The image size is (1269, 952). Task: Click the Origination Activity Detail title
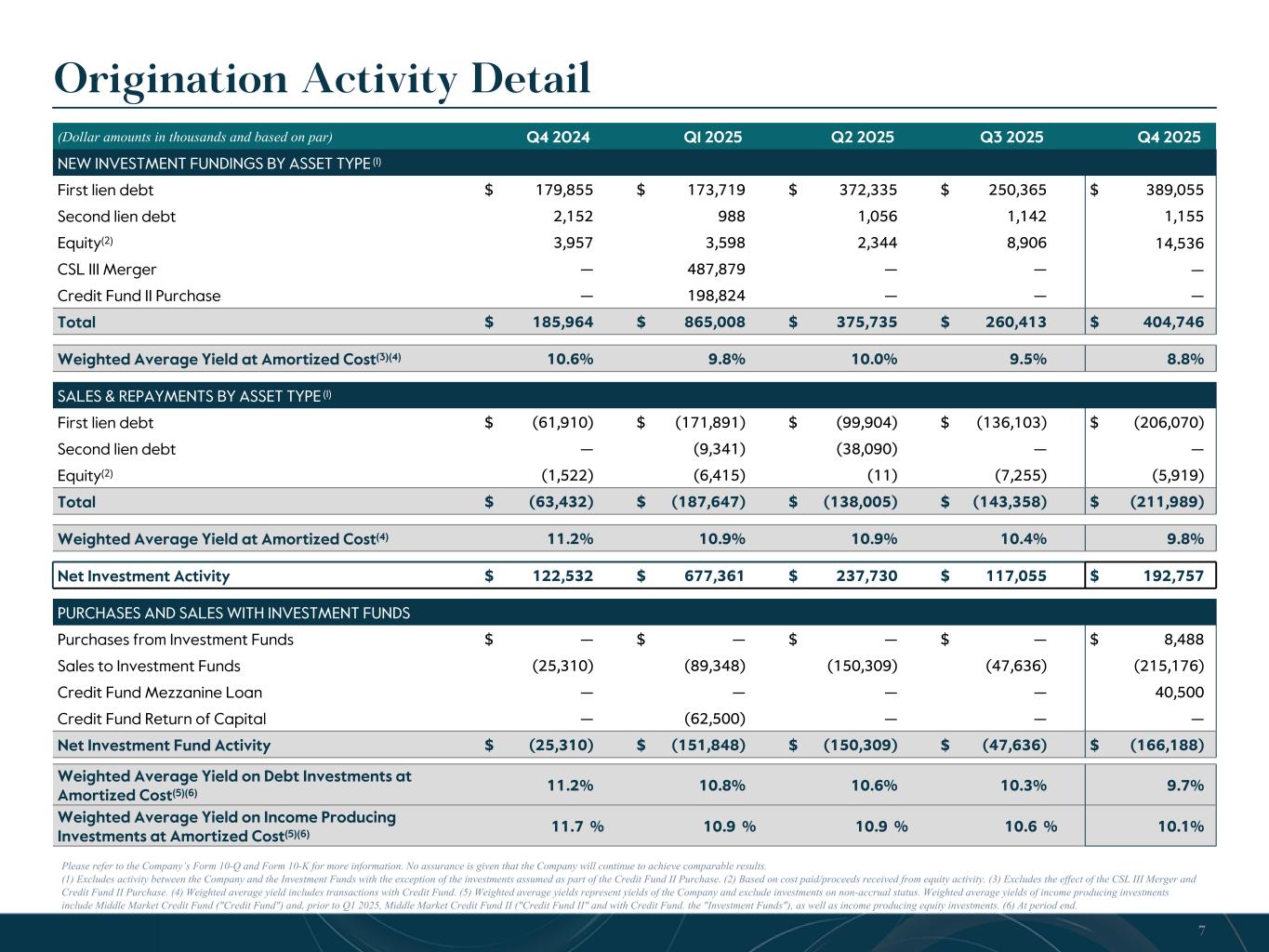click(323, 78)
